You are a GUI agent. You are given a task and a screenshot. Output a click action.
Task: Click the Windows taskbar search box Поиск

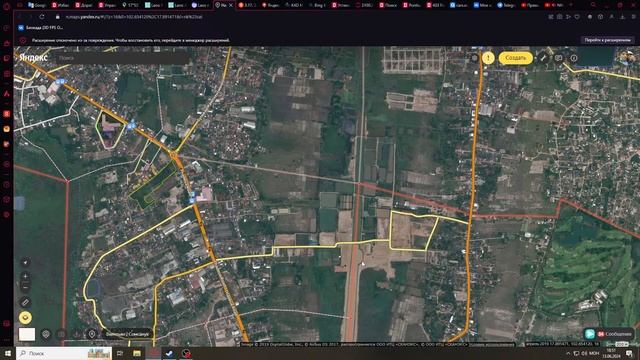point(64,353)
